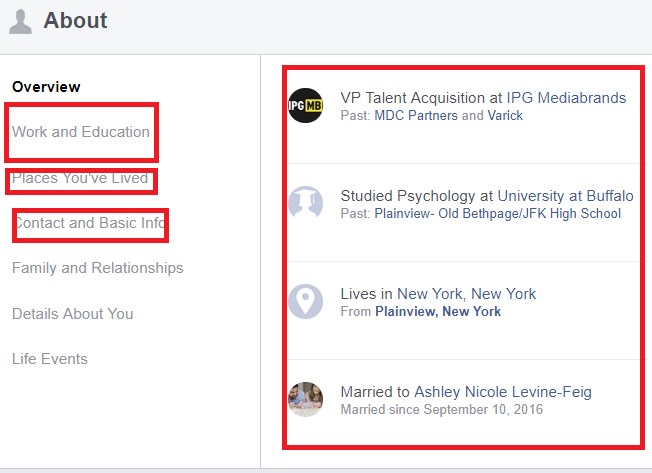The image size is (652, 473).
Task: Click the location pin icon
Action: (305, 301)
